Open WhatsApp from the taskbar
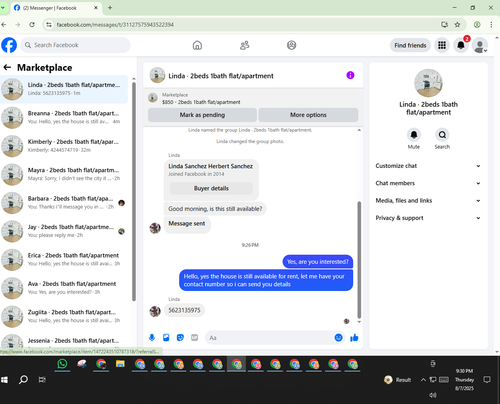 tap(62, 364)
